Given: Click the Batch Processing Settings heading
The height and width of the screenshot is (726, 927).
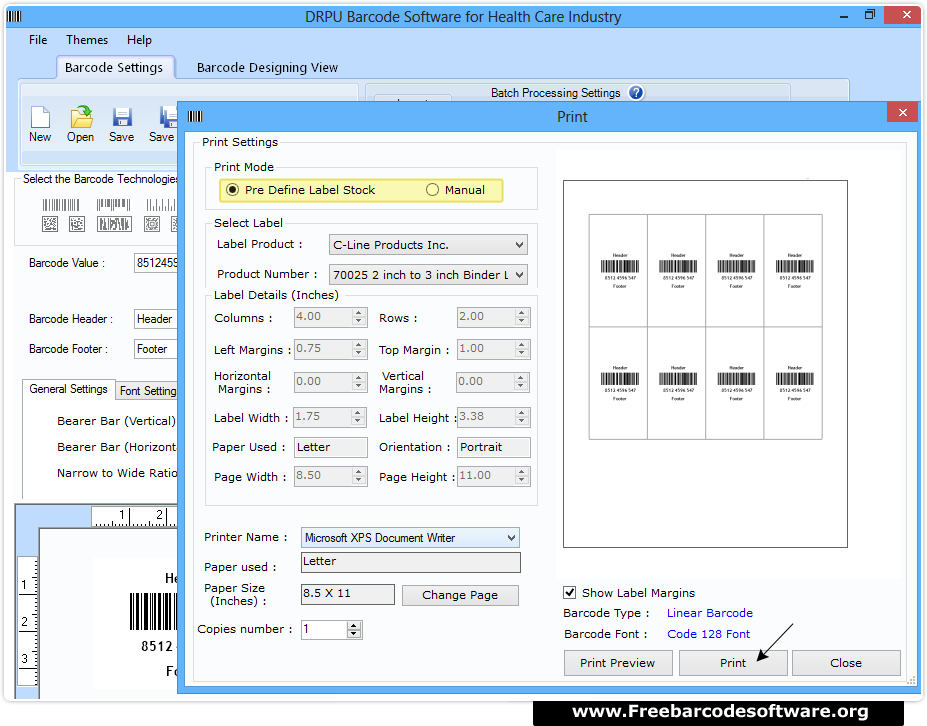Looking at the screenshot, I should pos(555,93).
